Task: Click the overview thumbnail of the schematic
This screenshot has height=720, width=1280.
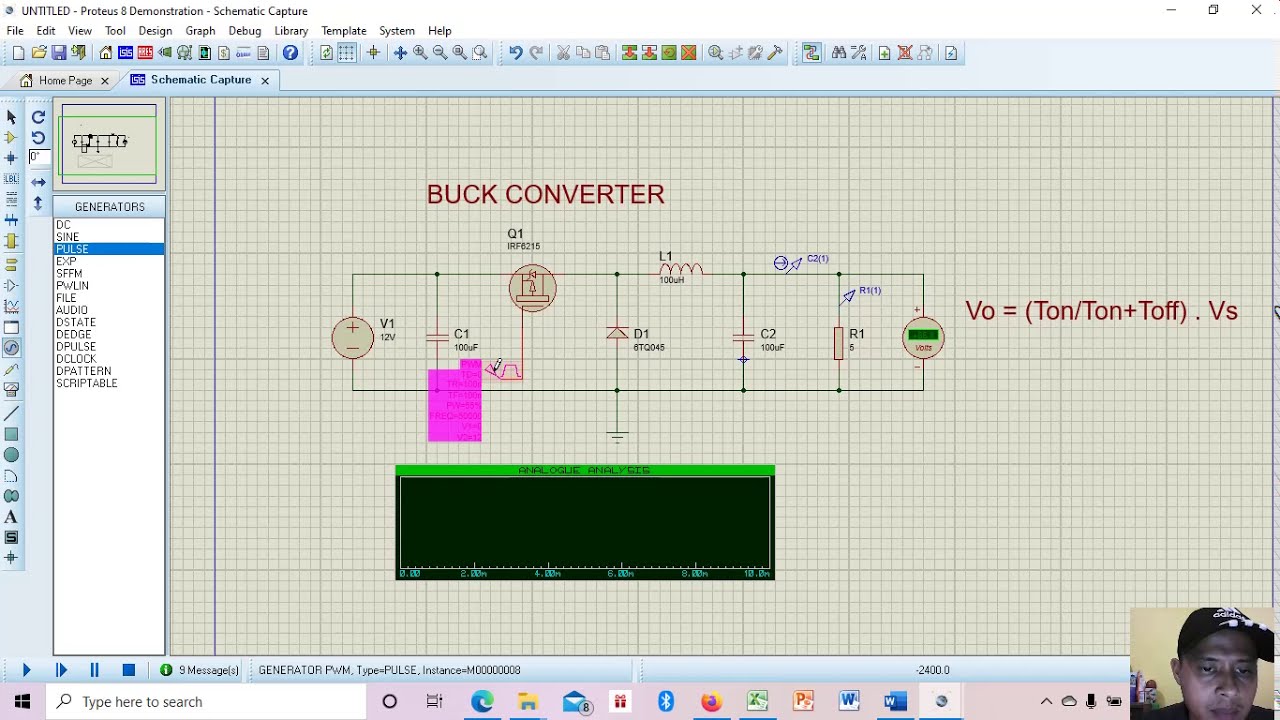Action: [x=109, y=144]
